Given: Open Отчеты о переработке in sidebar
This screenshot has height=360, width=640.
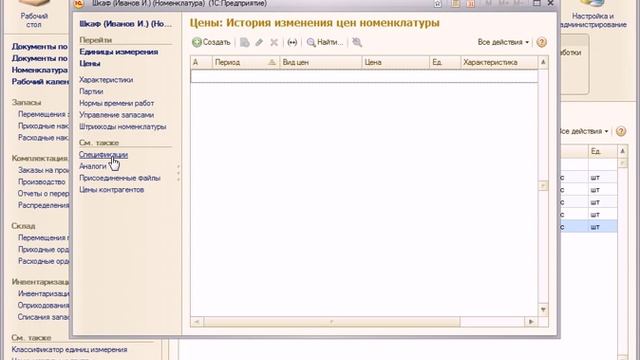Looking at the screenshot, I should (x=44, y=193).
